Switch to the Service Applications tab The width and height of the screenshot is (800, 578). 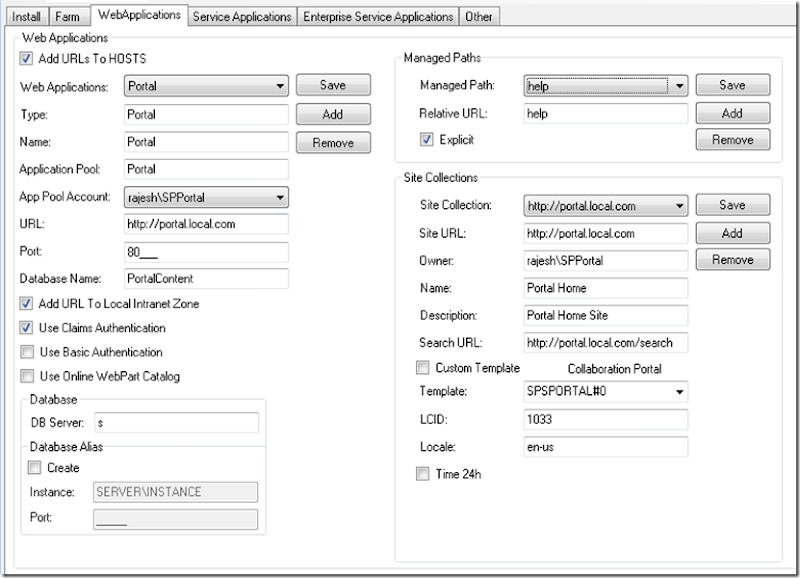click(x=242, y=16)
